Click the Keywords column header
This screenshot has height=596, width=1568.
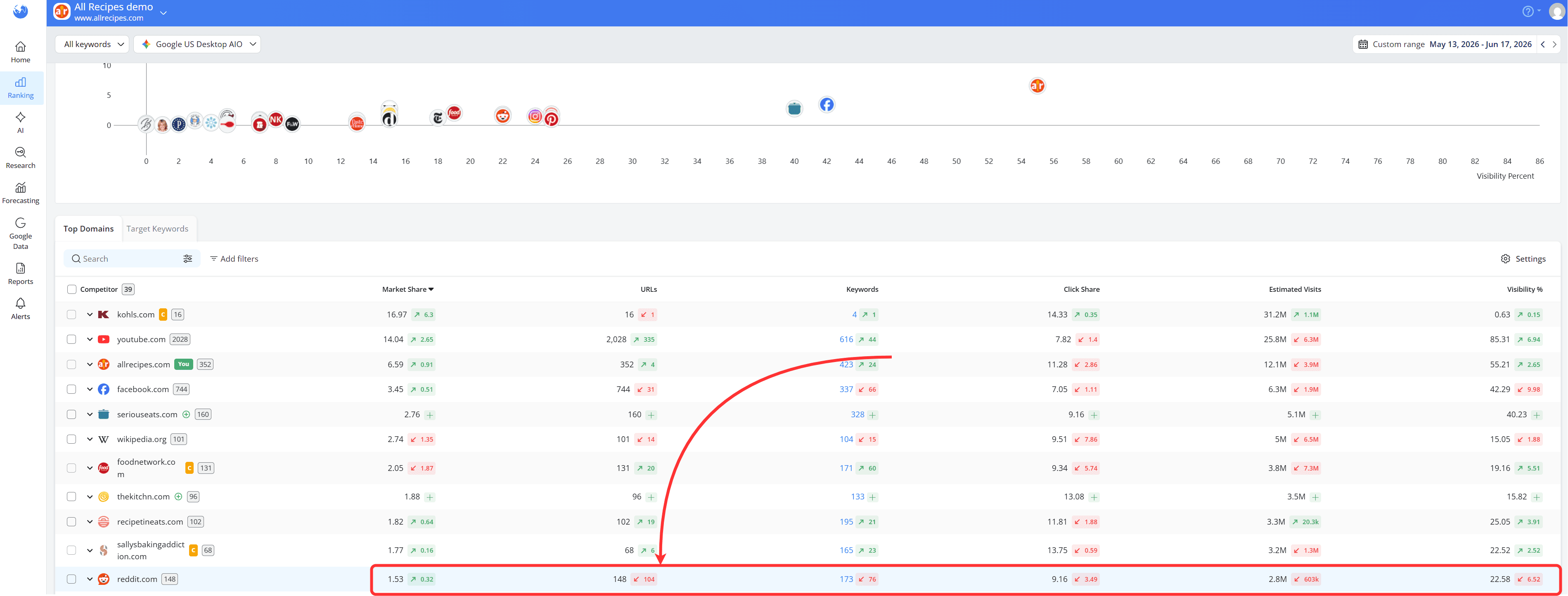(x=862, y=290)
